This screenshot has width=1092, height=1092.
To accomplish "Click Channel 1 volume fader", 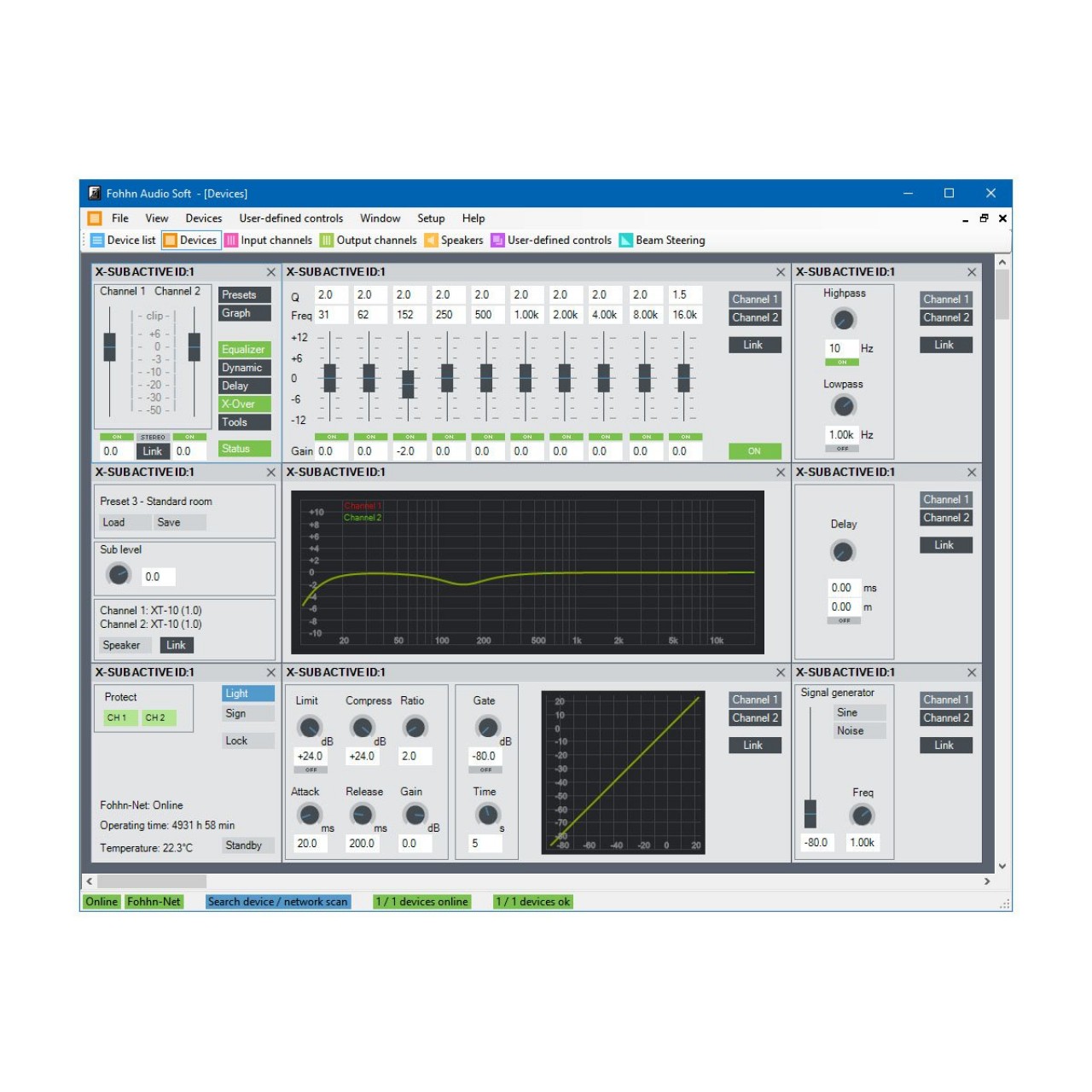I will (109, 347).
